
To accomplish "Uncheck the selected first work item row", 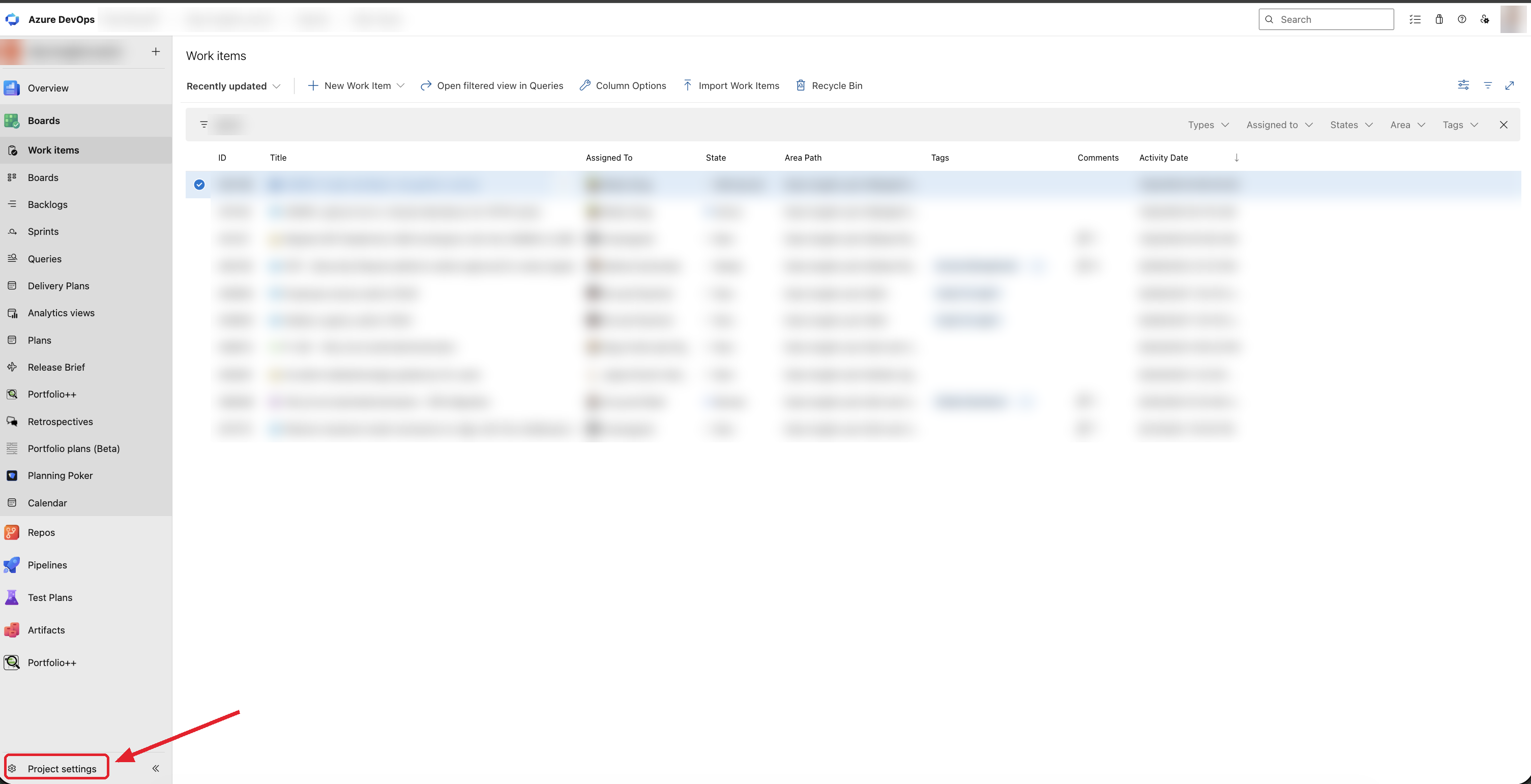I will 199,185.
